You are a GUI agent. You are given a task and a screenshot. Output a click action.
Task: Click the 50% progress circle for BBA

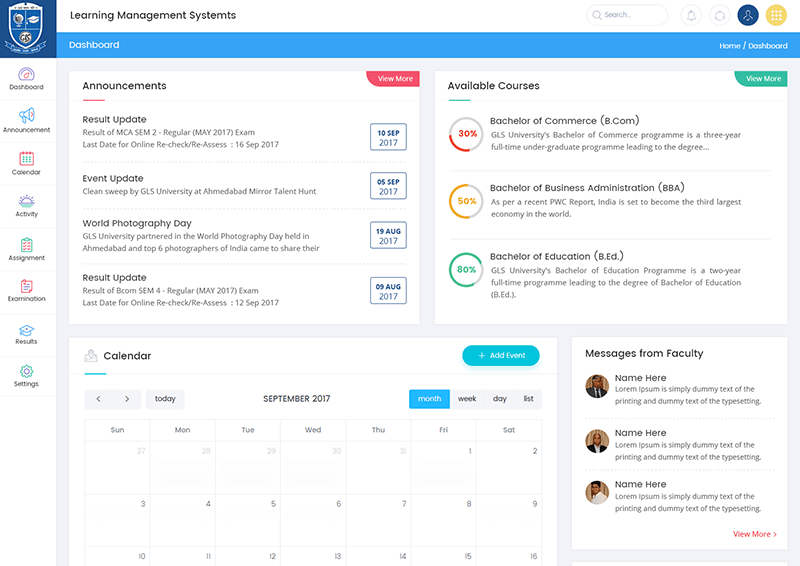(466, 201)
